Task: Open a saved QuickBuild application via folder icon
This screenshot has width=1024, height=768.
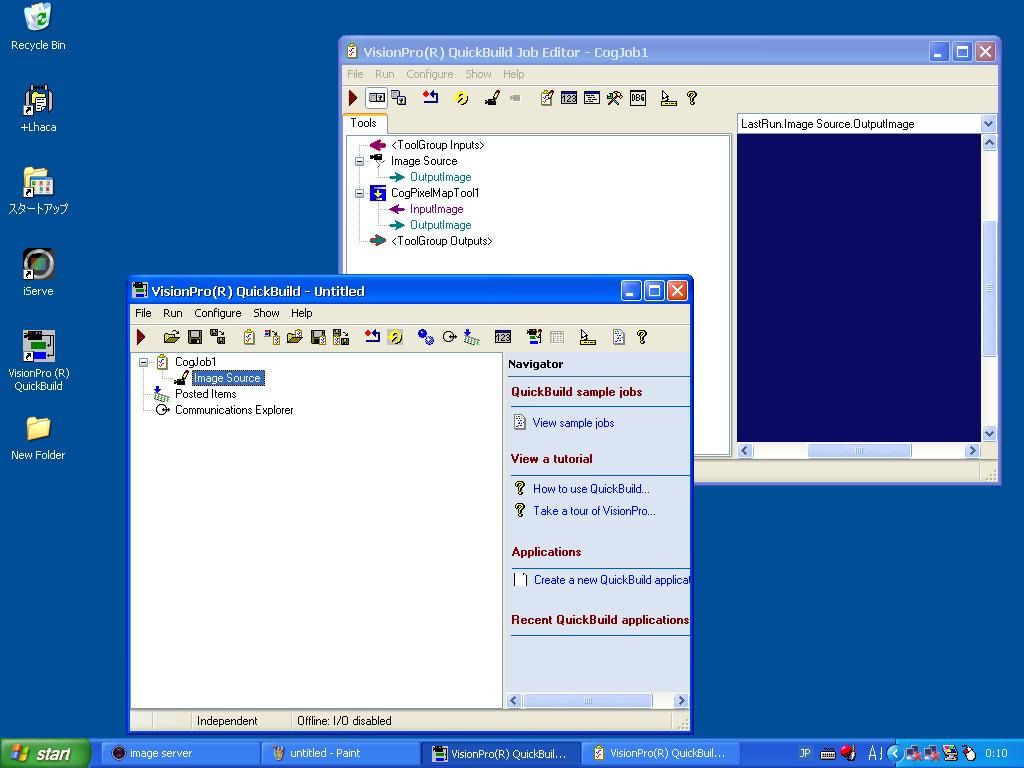Action: pos(173,337)
